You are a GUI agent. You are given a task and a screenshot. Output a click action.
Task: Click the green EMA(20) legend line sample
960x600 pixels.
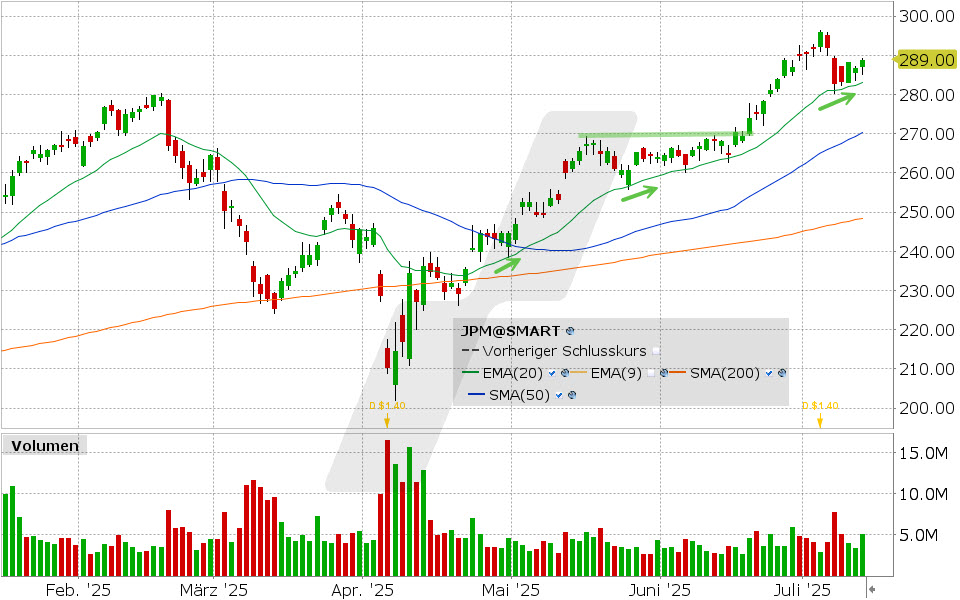(x=470, y=373)
